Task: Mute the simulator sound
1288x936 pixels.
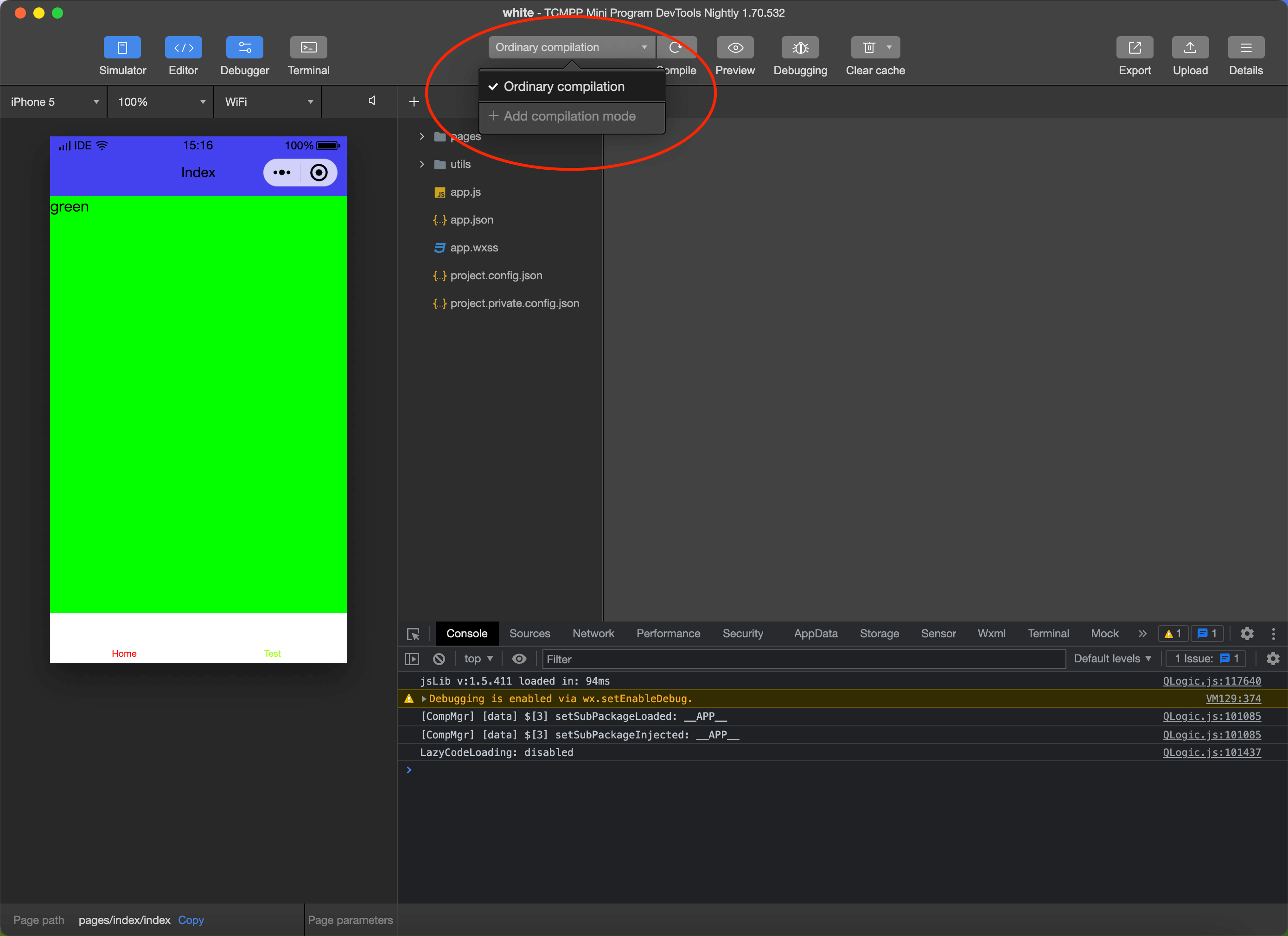Action: 372,101
